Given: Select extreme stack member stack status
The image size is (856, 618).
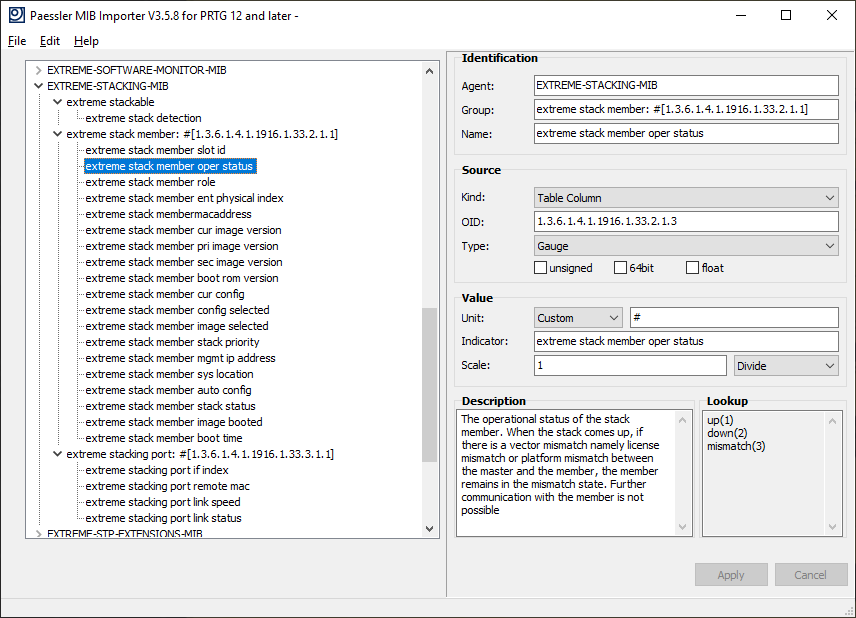Looking at the screenshot, I should (170, 406).
